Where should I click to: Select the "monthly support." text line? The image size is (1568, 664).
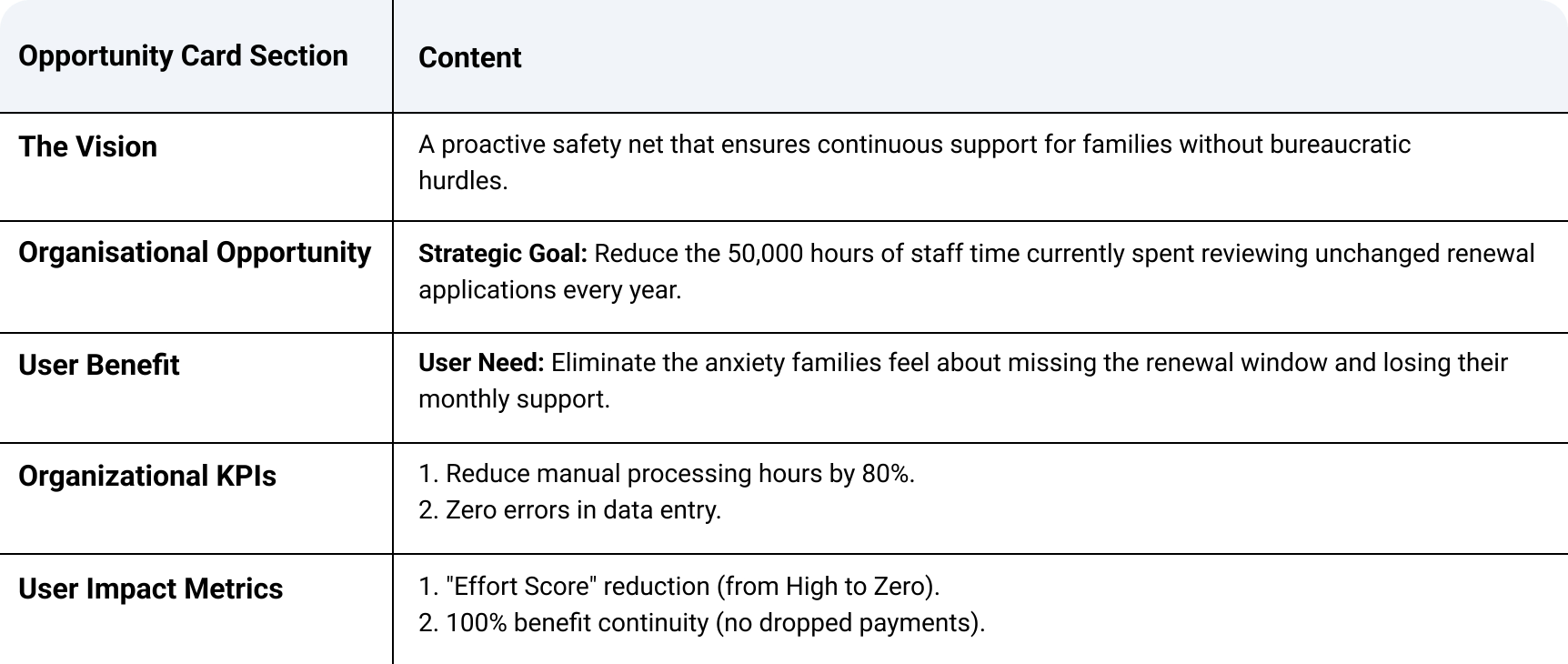click(x=514, y=399)
